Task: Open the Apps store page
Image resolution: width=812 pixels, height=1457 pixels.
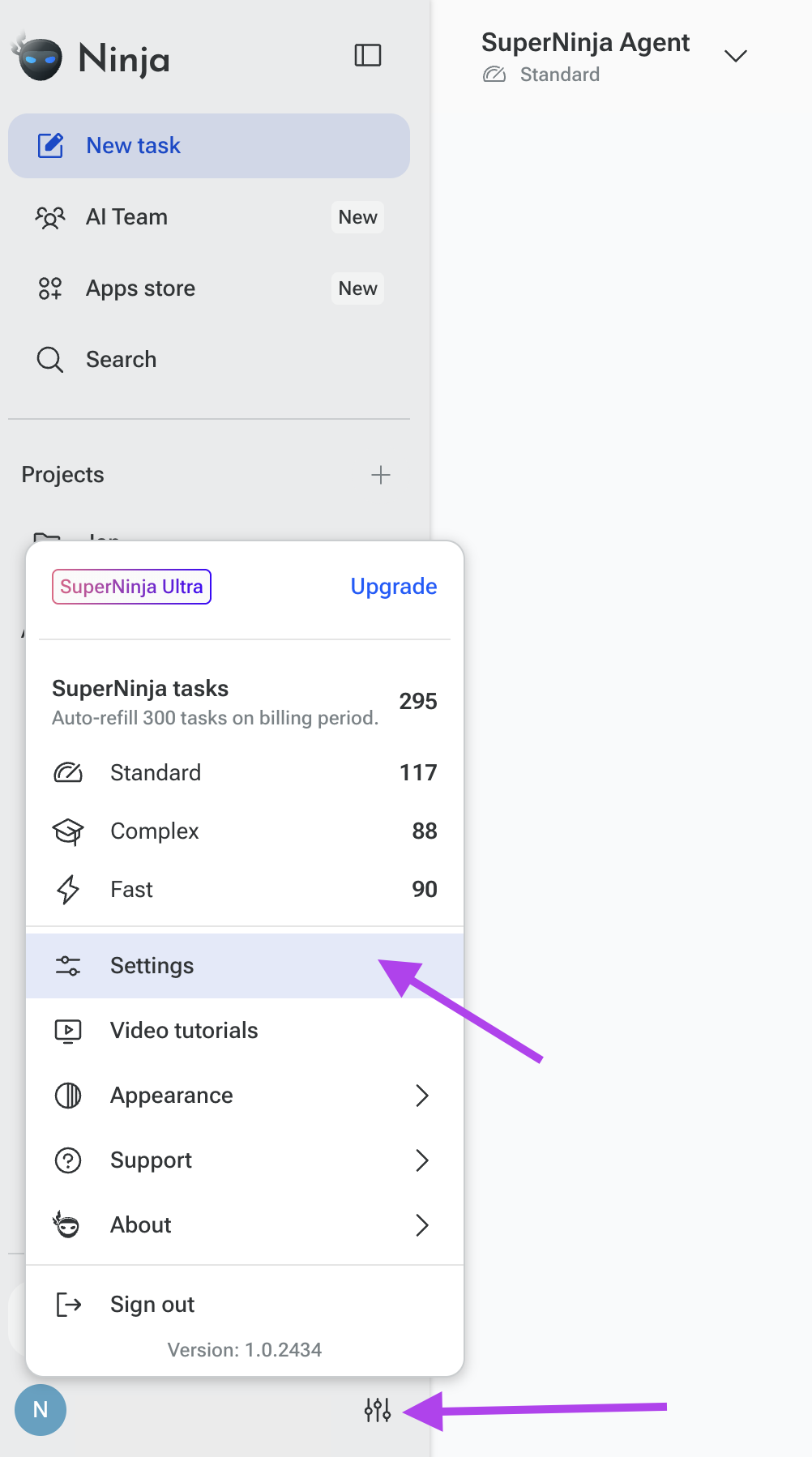Action: click(209, 288)
